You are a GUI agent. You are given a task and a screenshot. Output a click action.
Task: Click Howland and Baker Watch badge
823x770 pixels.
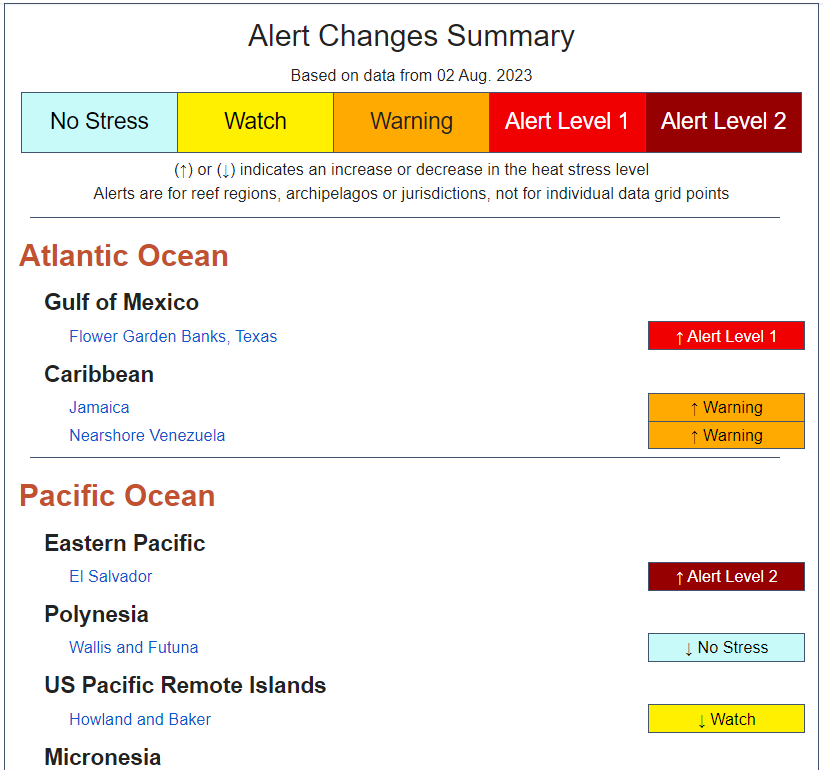coord(726,719)
